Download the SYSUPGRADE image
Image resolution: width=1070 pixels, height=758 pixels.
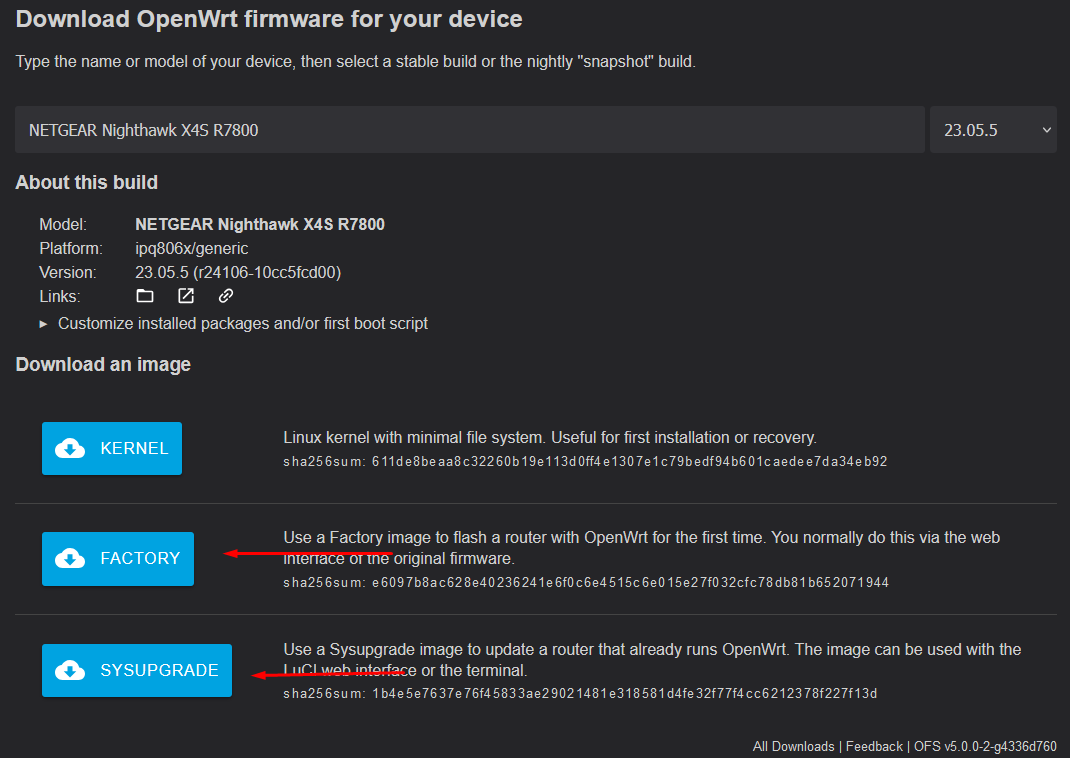tap(137, 670)
